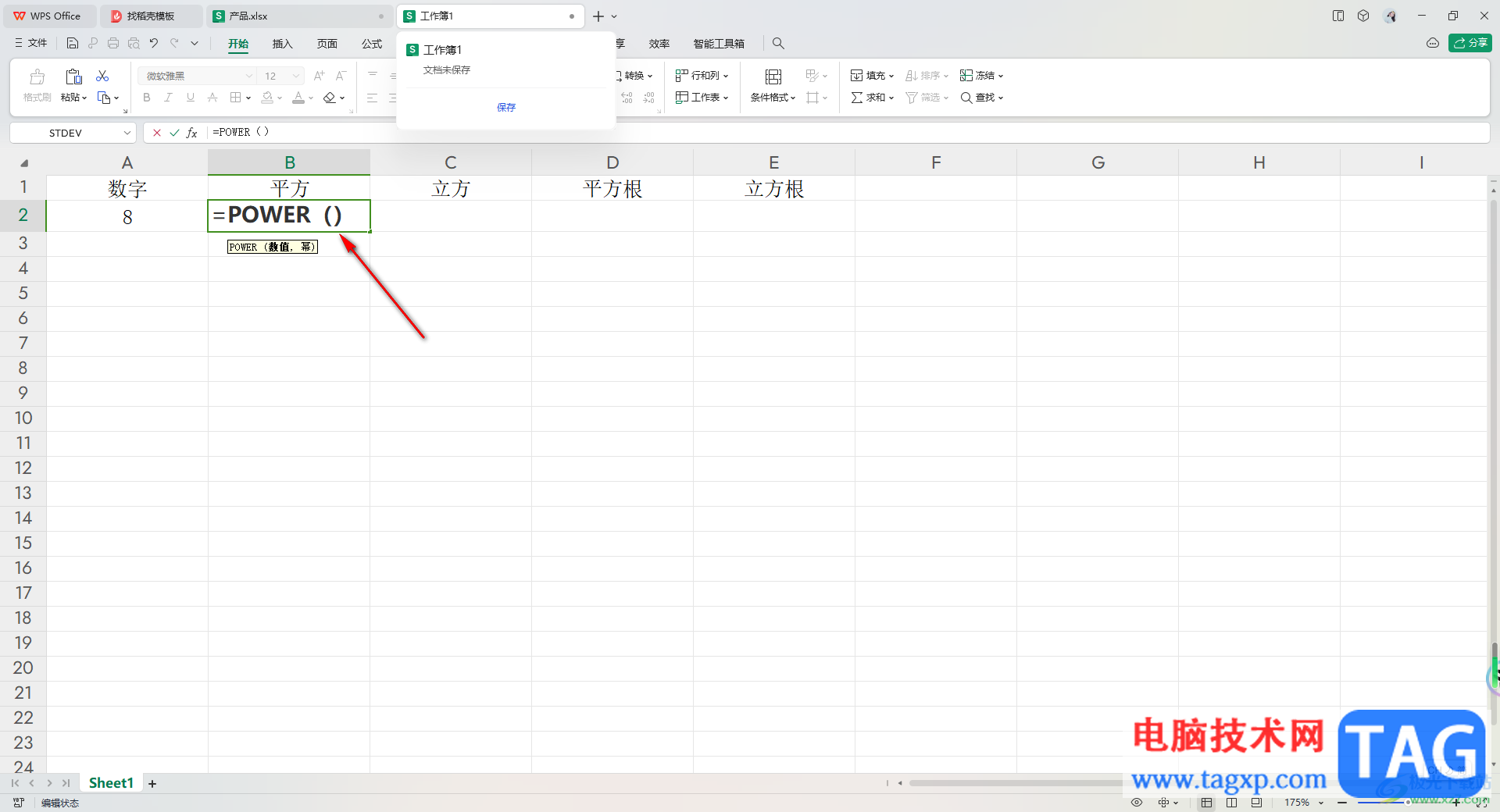
Task: Open the Worksheet dropdown
Action: click(x=702, y=98)
